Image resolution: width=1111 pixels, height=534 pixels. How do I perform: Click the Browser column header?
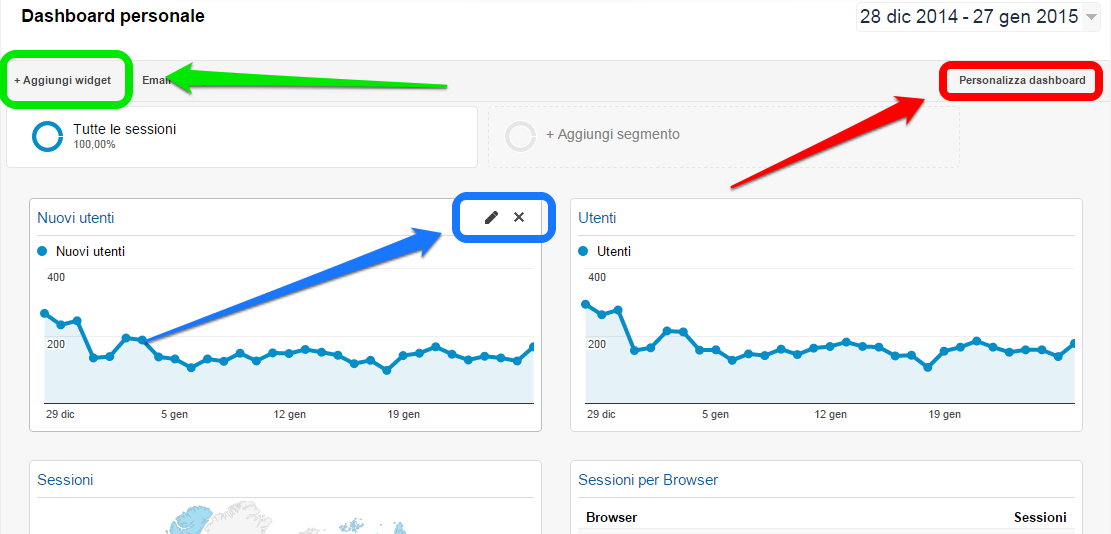point(611,517)
